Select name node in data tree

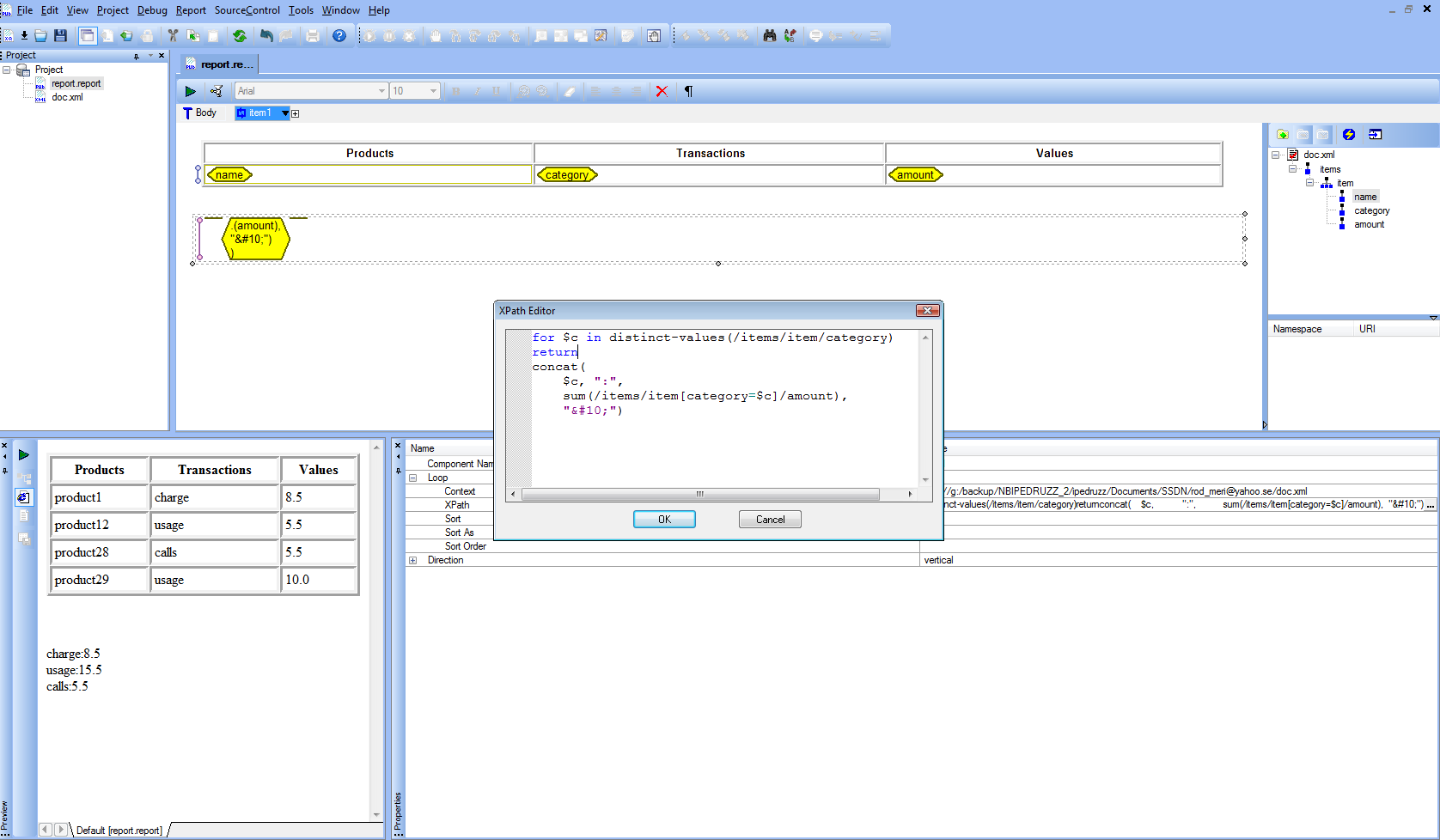point(1365,197)
